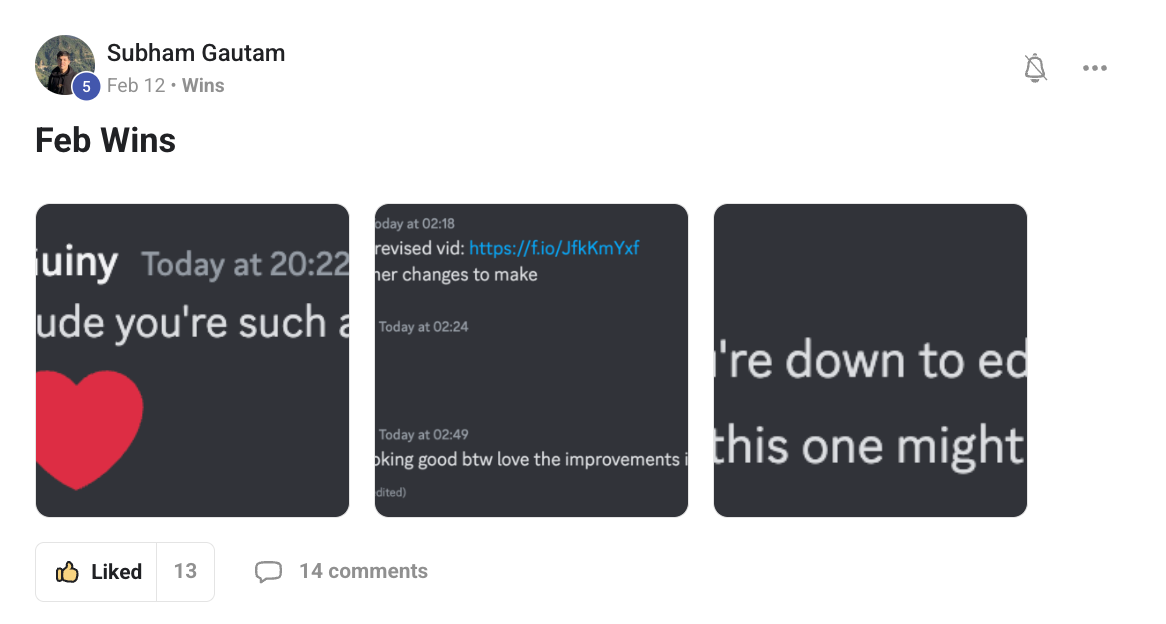
Task: Open the third screenshot reading 'down to ed'
Action: 870,361
